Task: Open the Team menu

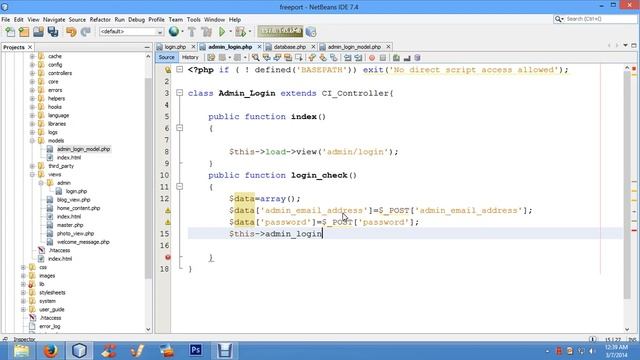Action: (176, 20)
